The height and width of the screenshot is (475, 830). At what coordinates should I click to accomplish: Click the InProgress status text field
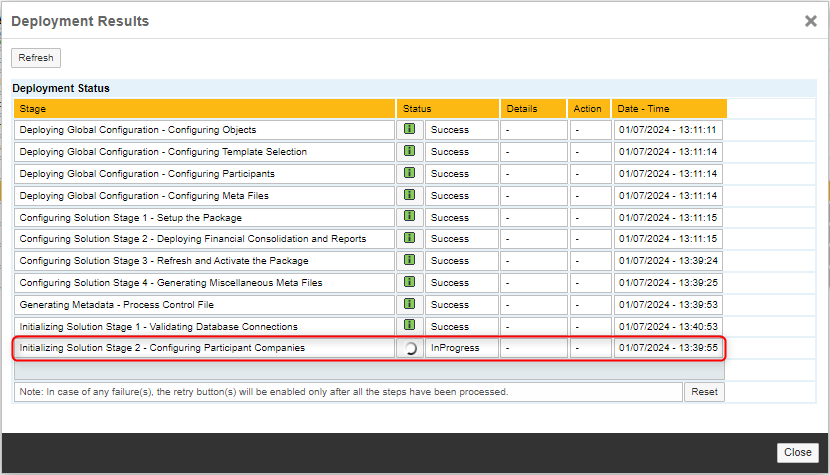461,348
